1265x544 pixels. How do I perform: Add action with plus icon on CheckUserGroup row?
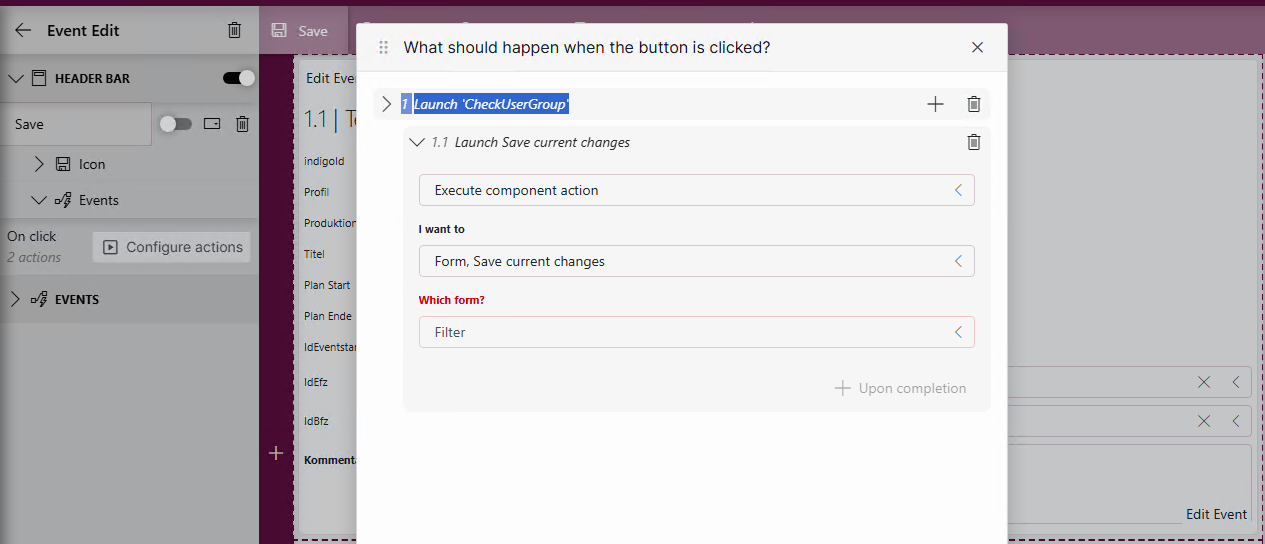pos(935,104)
